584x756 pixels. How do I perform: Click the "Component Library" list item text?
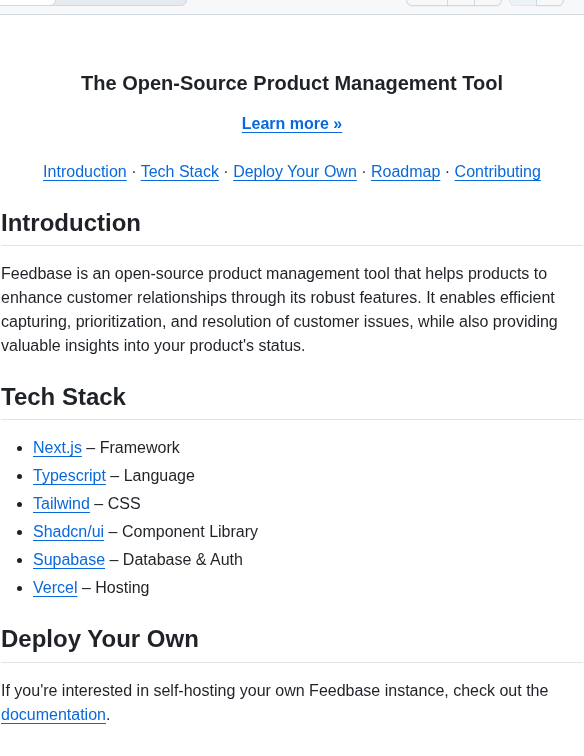pos(190,532)
